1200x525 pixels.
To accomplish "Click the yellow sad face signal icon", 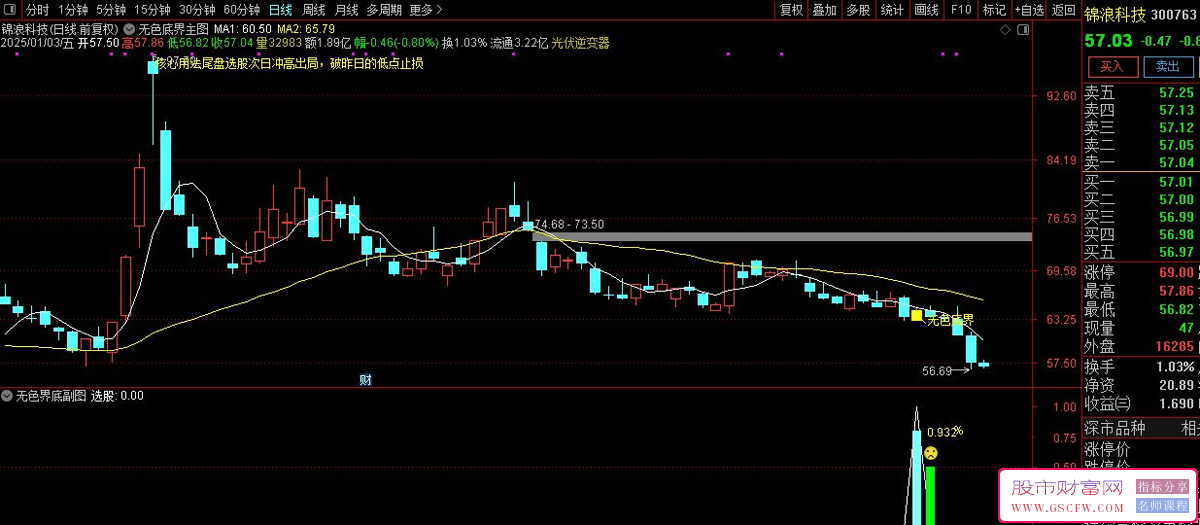I will tap(931, 453).
